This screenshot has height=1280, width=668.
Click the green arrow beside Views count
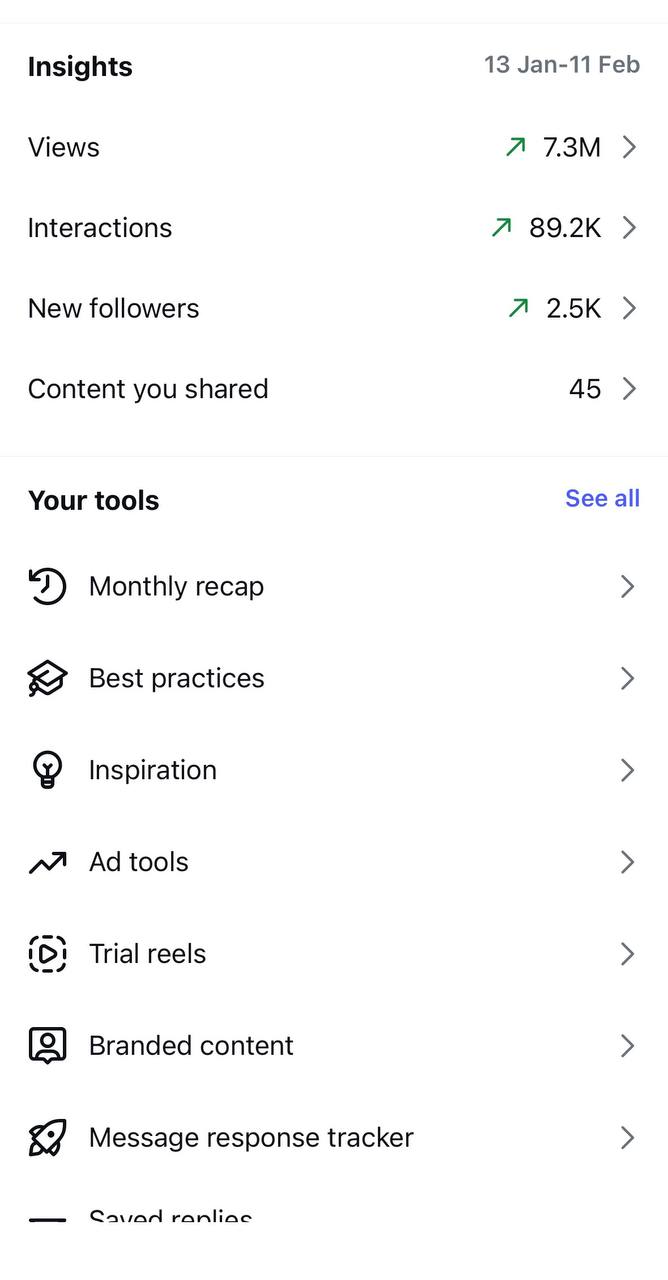[515, 148]
